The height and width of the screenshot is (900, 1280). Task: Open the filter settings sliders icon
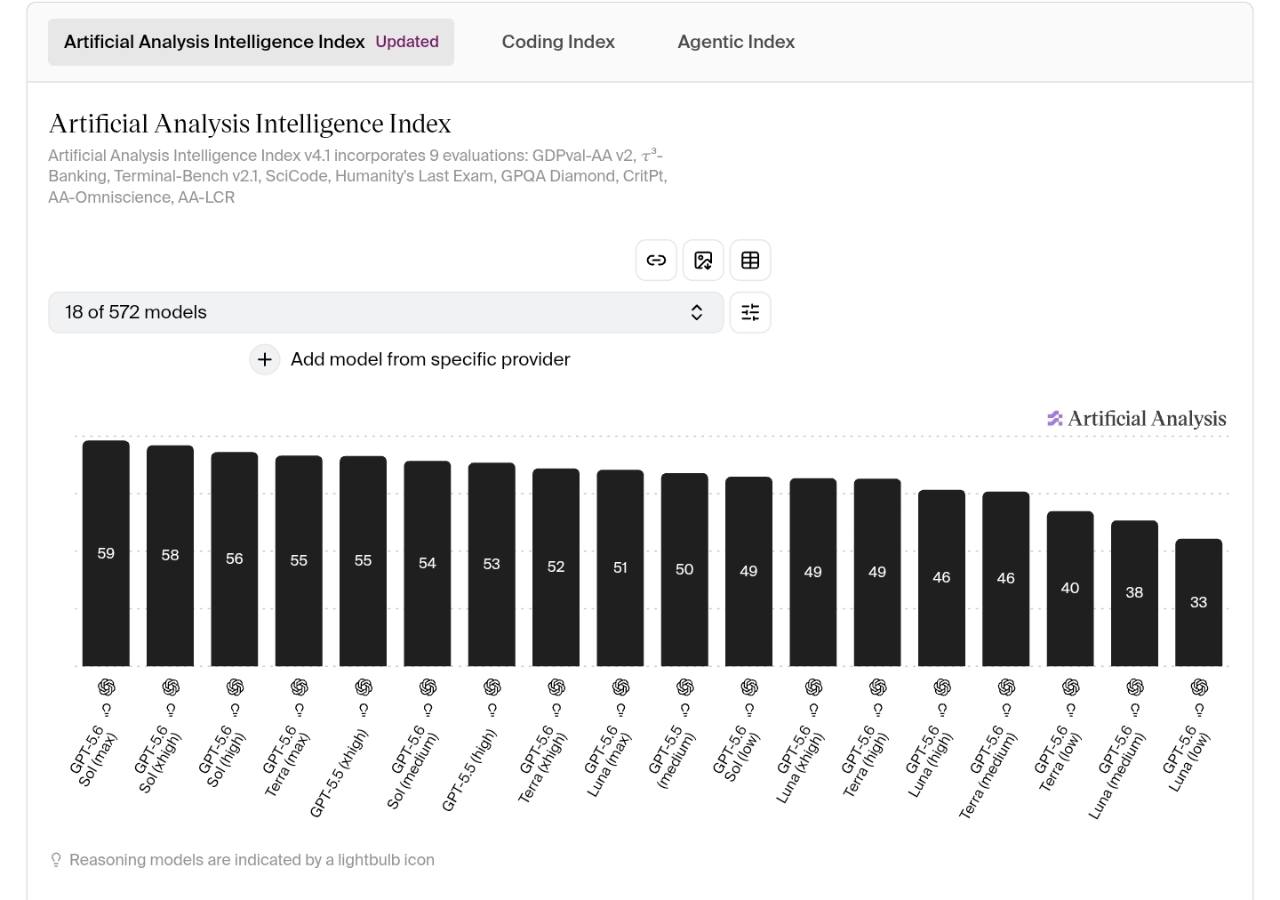tap(750, 312)
